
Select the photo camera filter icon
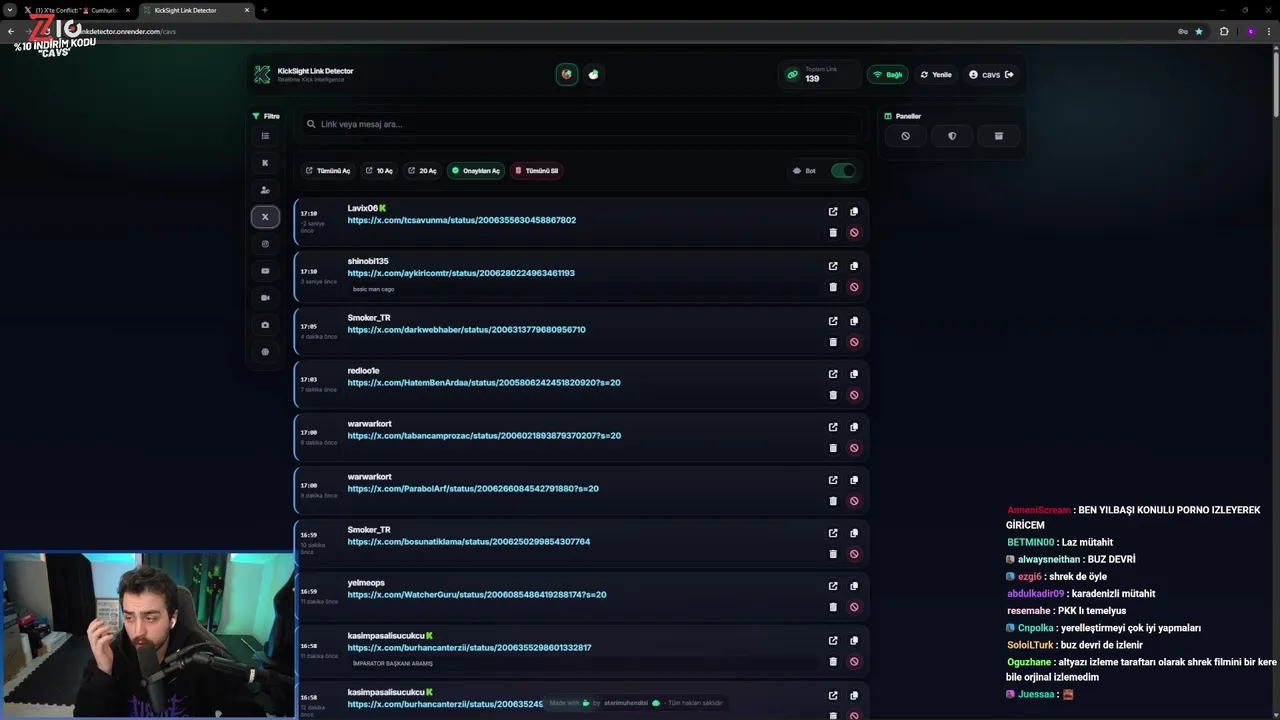265,325
